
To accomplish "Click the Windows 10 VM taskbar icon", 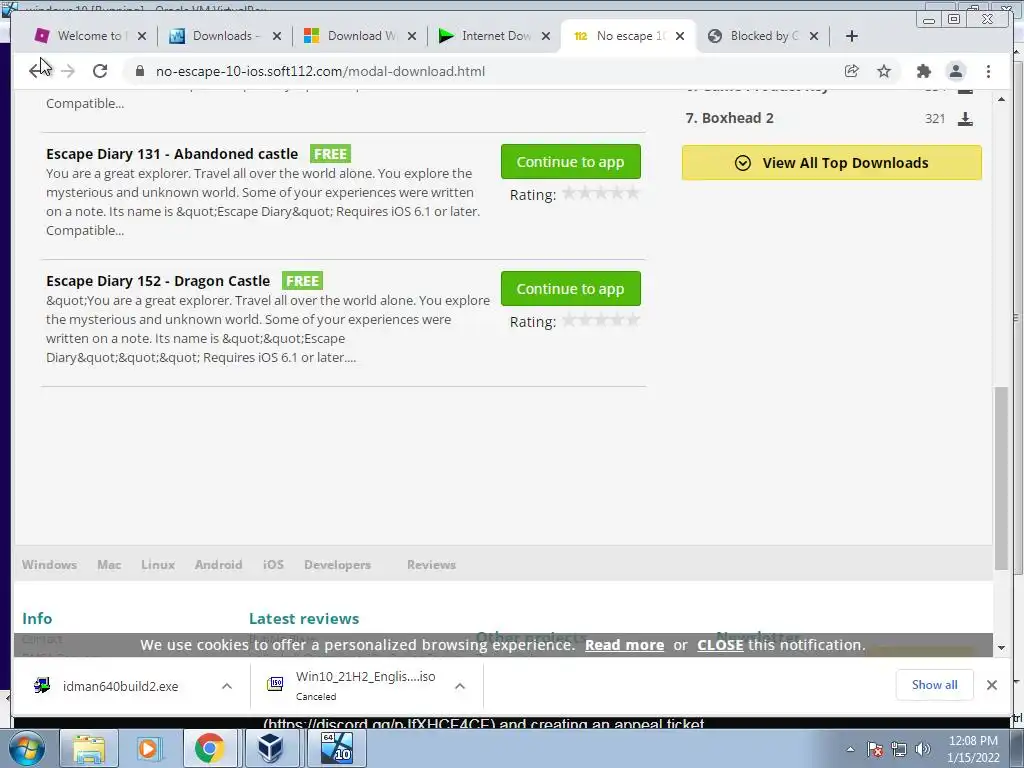I will click(337, 748).
